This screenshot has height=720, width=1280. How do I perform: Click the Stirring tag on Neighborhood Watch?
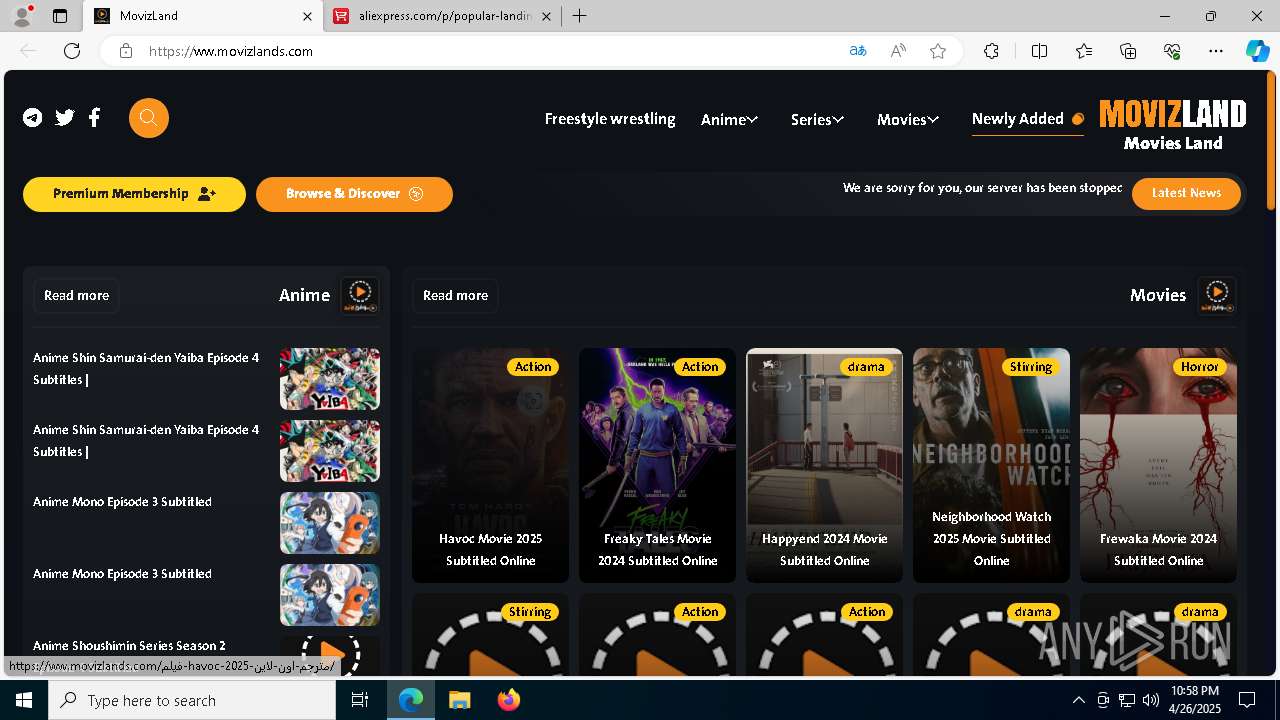pos(1030,367)
